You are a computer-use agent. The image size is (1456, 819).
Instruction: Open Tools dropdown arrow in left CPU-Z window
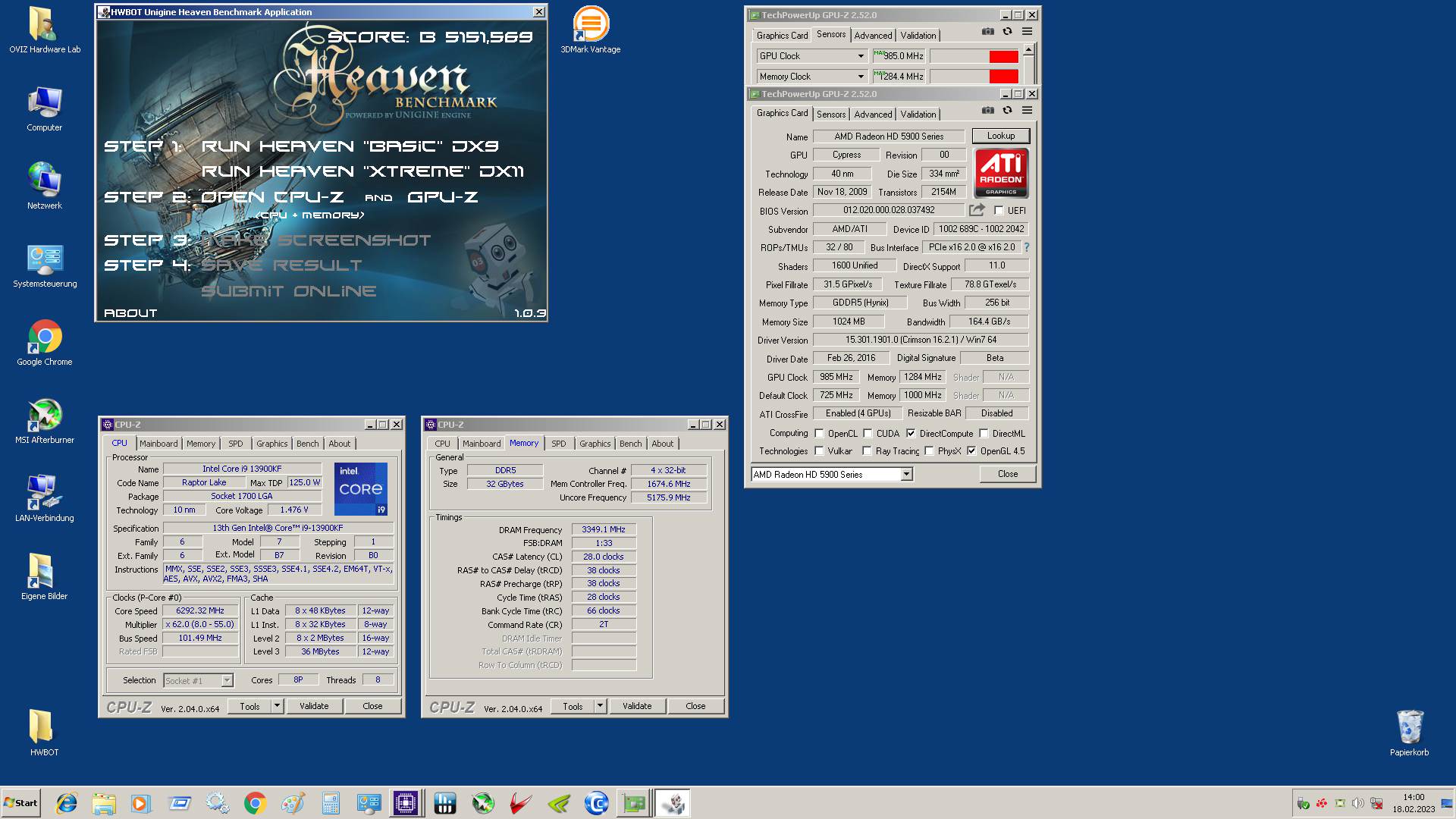(277, 706)
